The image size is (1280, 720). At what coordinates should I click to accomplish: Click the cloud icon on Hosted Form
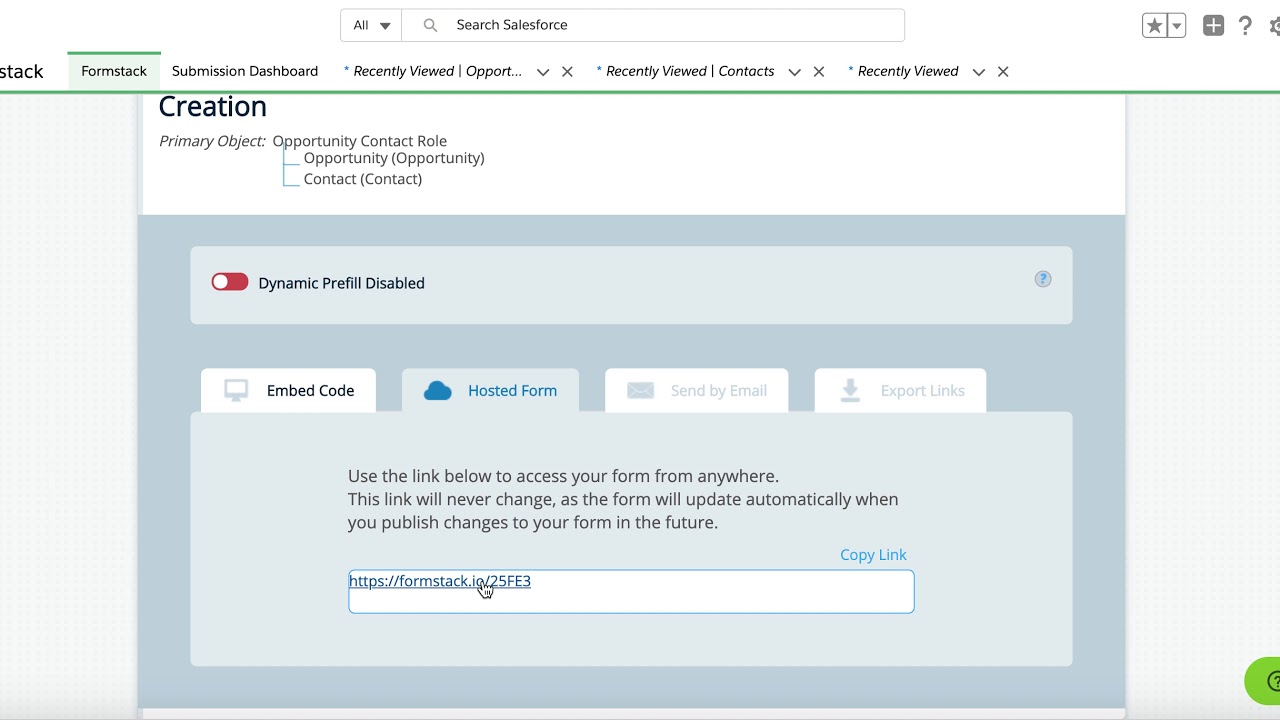(438, 391)
